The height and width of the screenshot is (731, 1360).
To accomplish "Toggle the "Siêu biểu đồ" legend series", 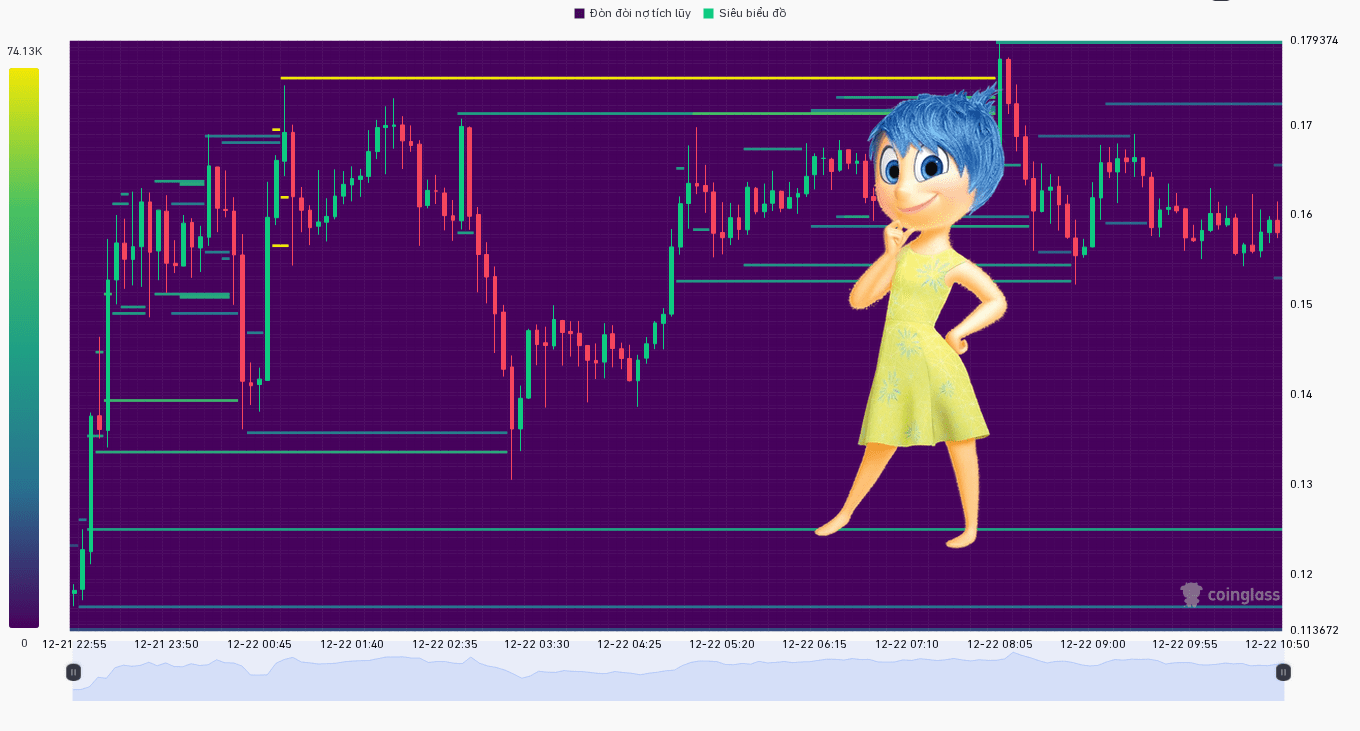I will point(745,13).
